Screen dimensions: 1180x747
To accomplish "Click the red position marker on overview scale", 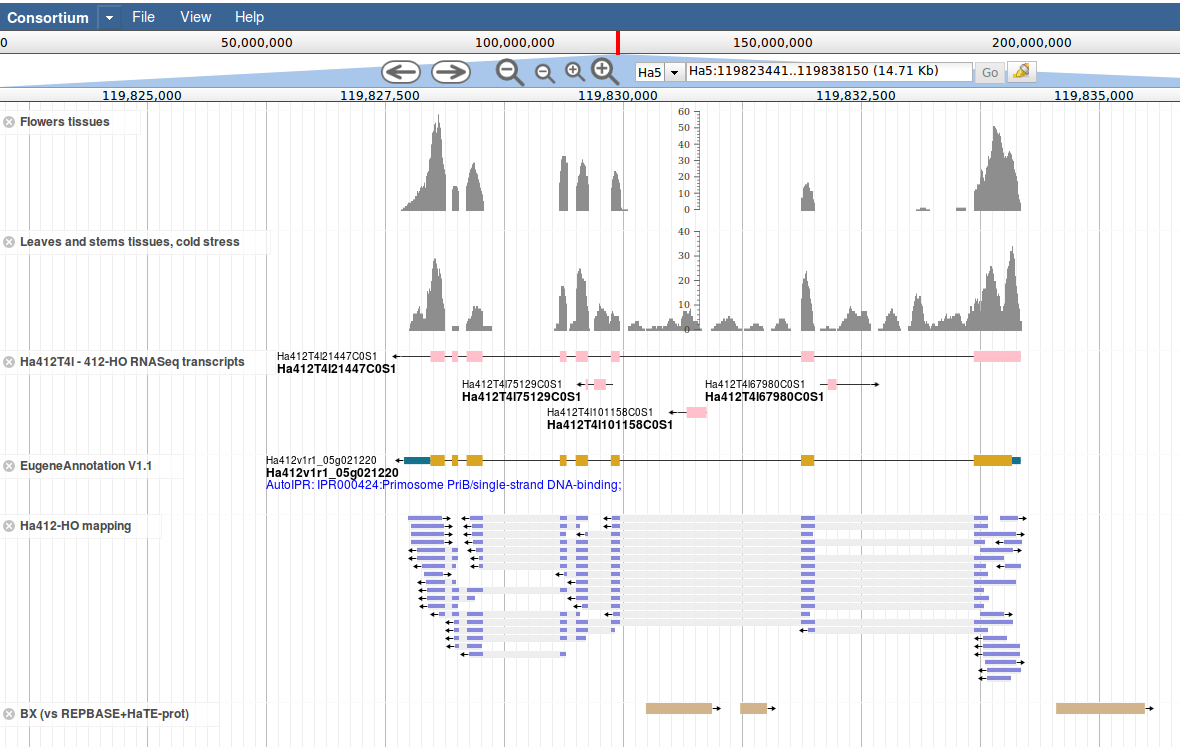I will click(618, 42).
